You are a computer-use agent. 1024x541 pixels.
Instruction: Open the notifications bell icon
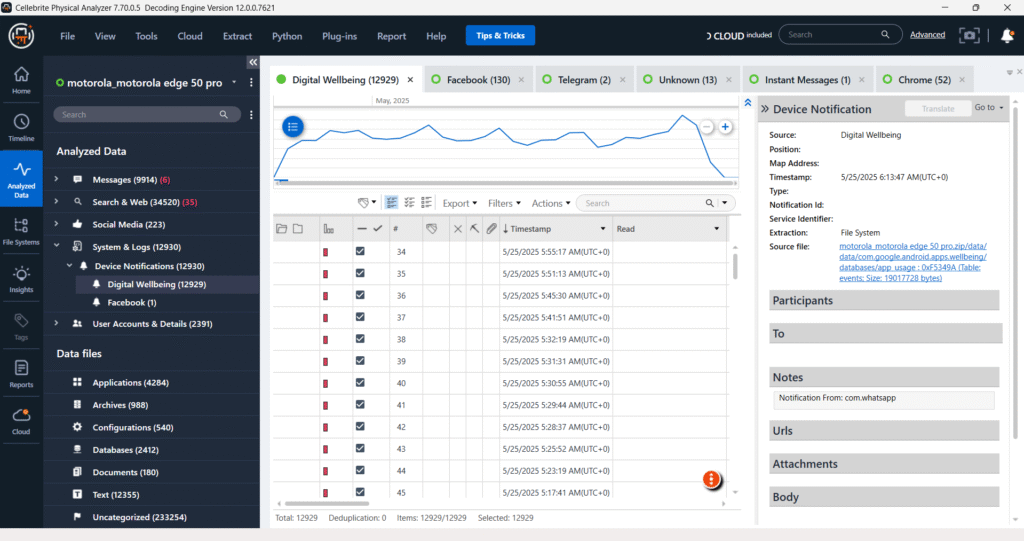tap(1007, 35)
